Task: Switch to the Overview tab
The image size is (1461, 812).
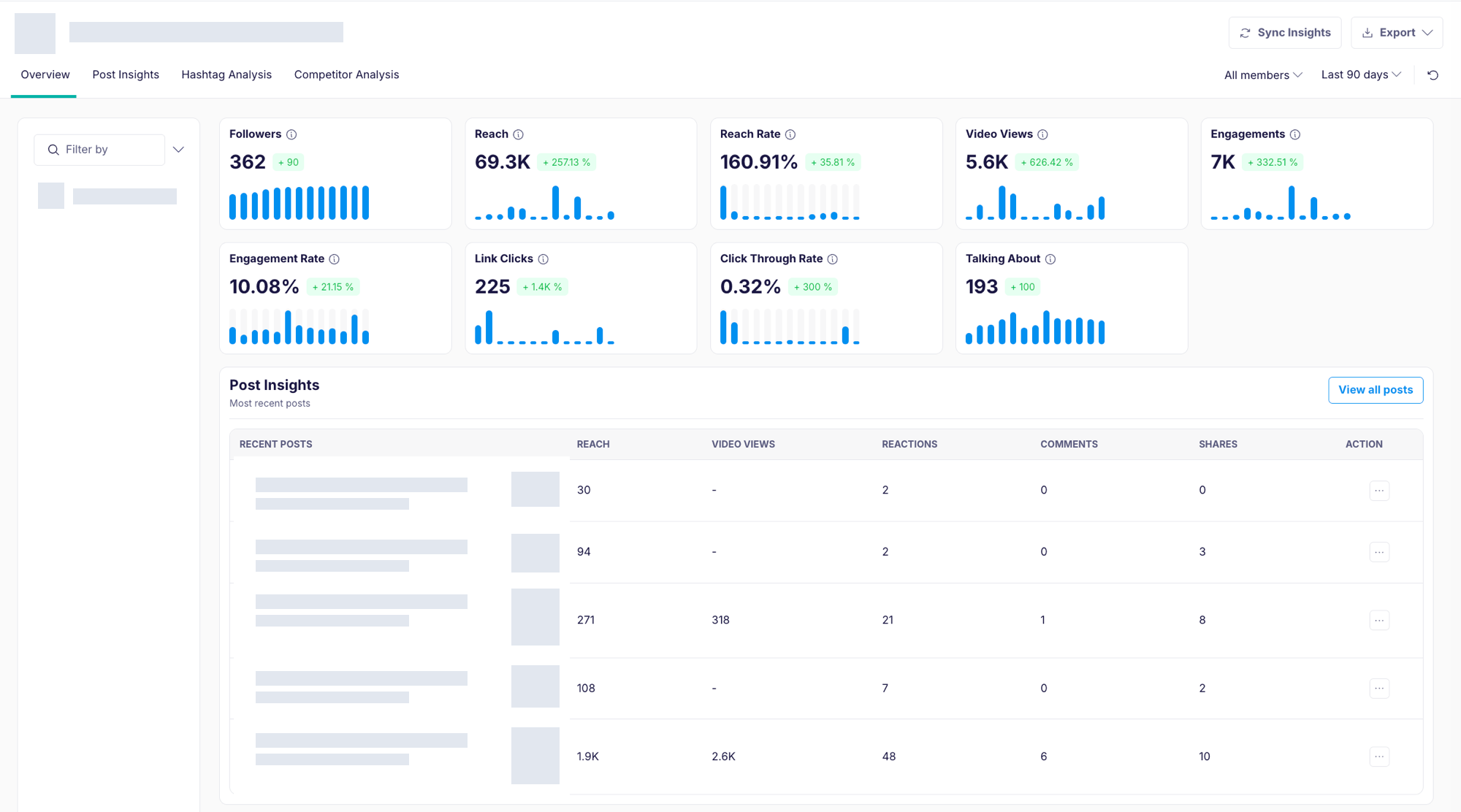Action: click(45, 74)
